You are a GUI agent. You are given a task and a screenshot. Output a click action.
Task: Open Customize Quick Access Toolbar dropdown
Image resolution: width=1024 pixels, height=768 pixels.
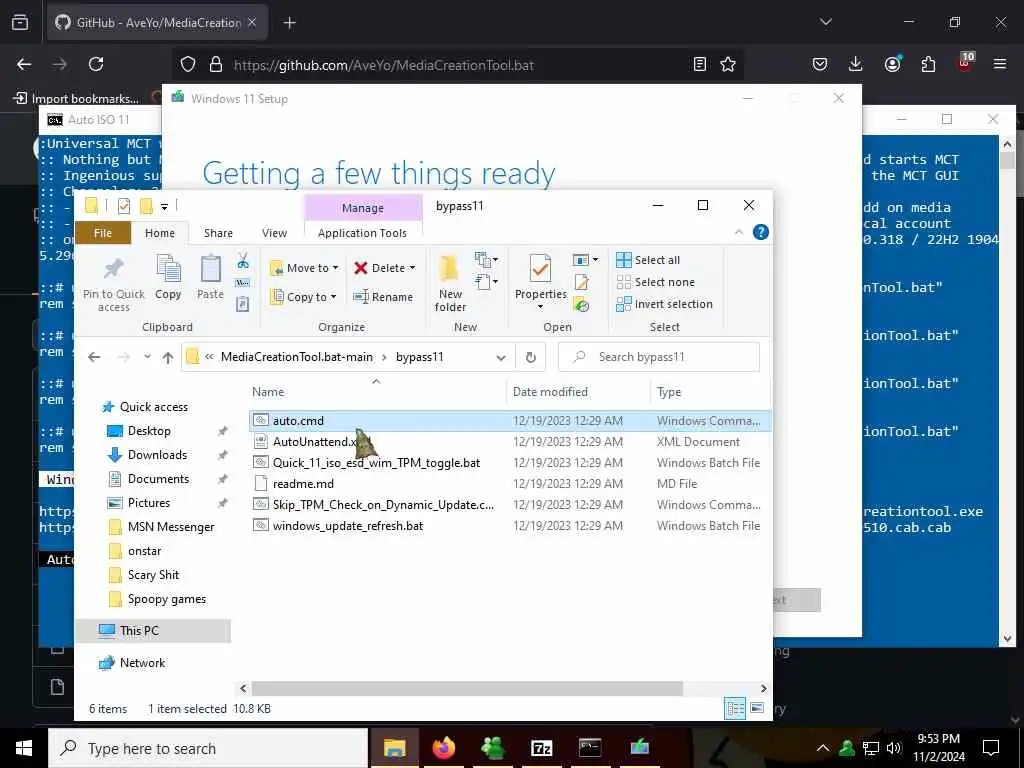[x=165, y=207]
